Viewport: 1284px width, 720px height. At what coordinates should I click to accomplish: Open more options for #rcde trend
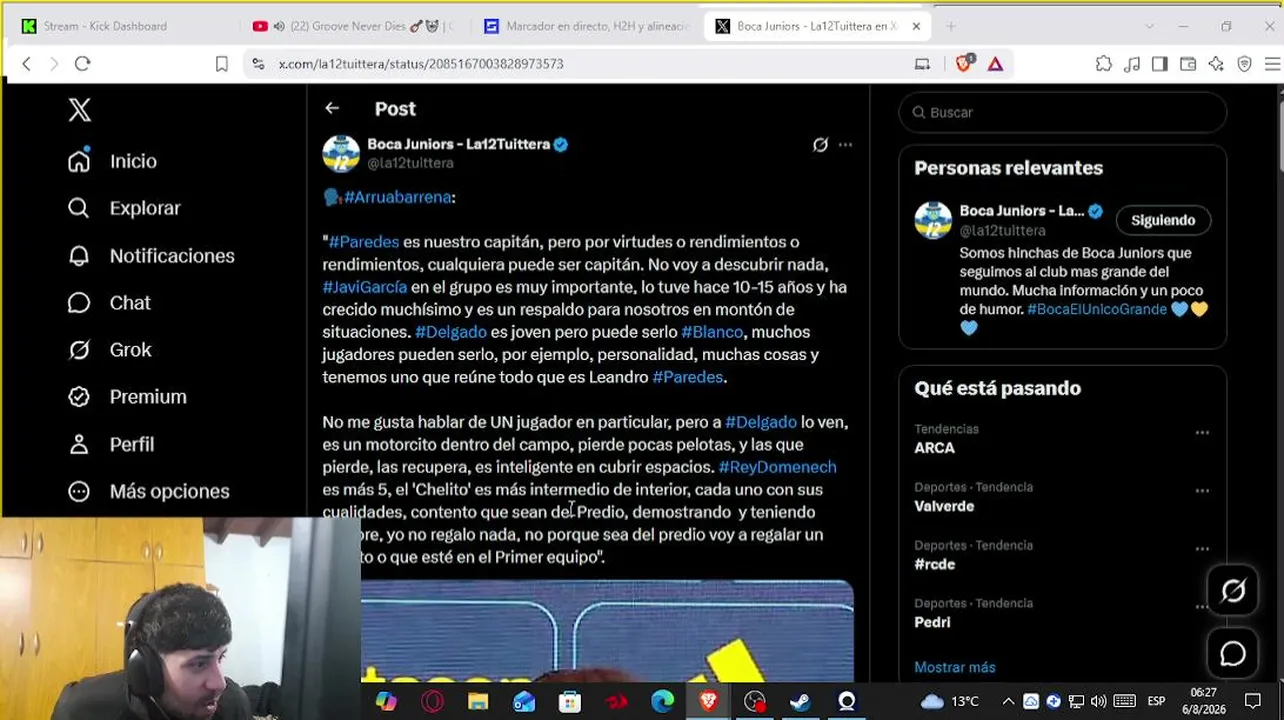coord(1202,549)
